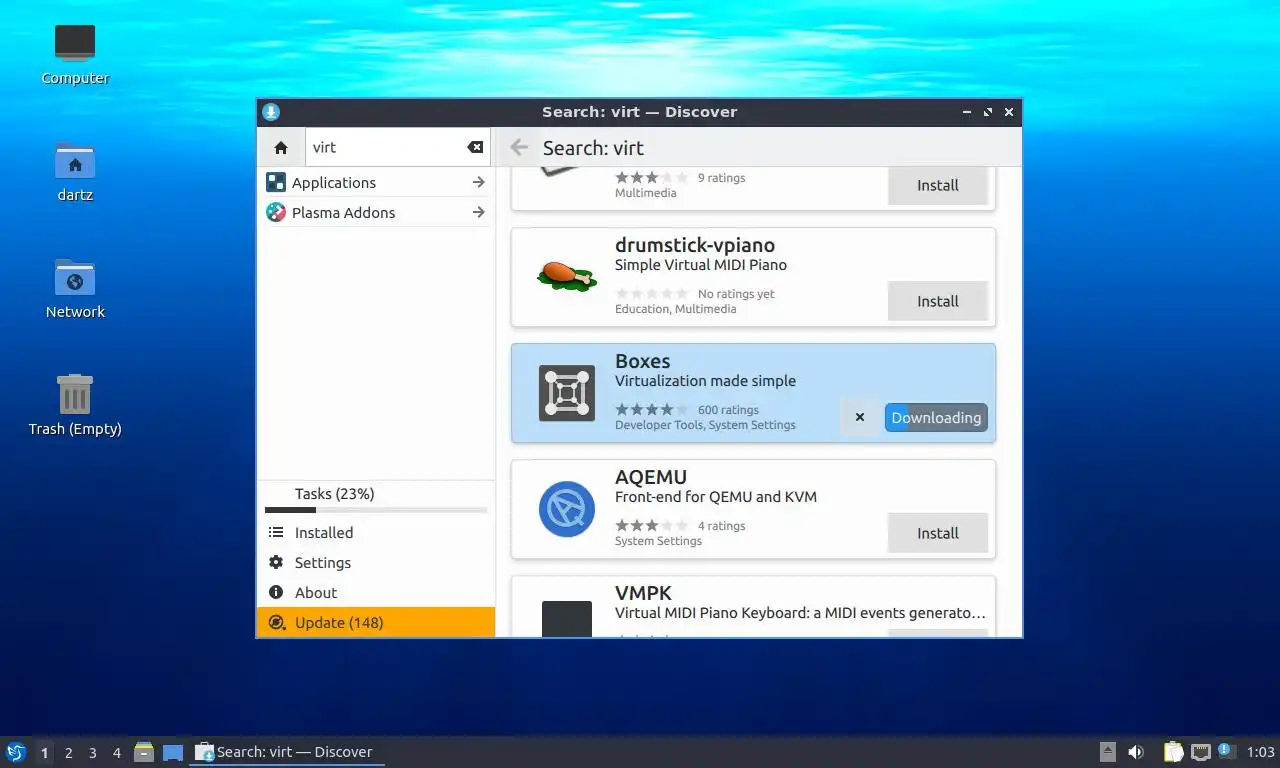Open the Applications category
The image size is (1280, 768).
coord(376,182)
